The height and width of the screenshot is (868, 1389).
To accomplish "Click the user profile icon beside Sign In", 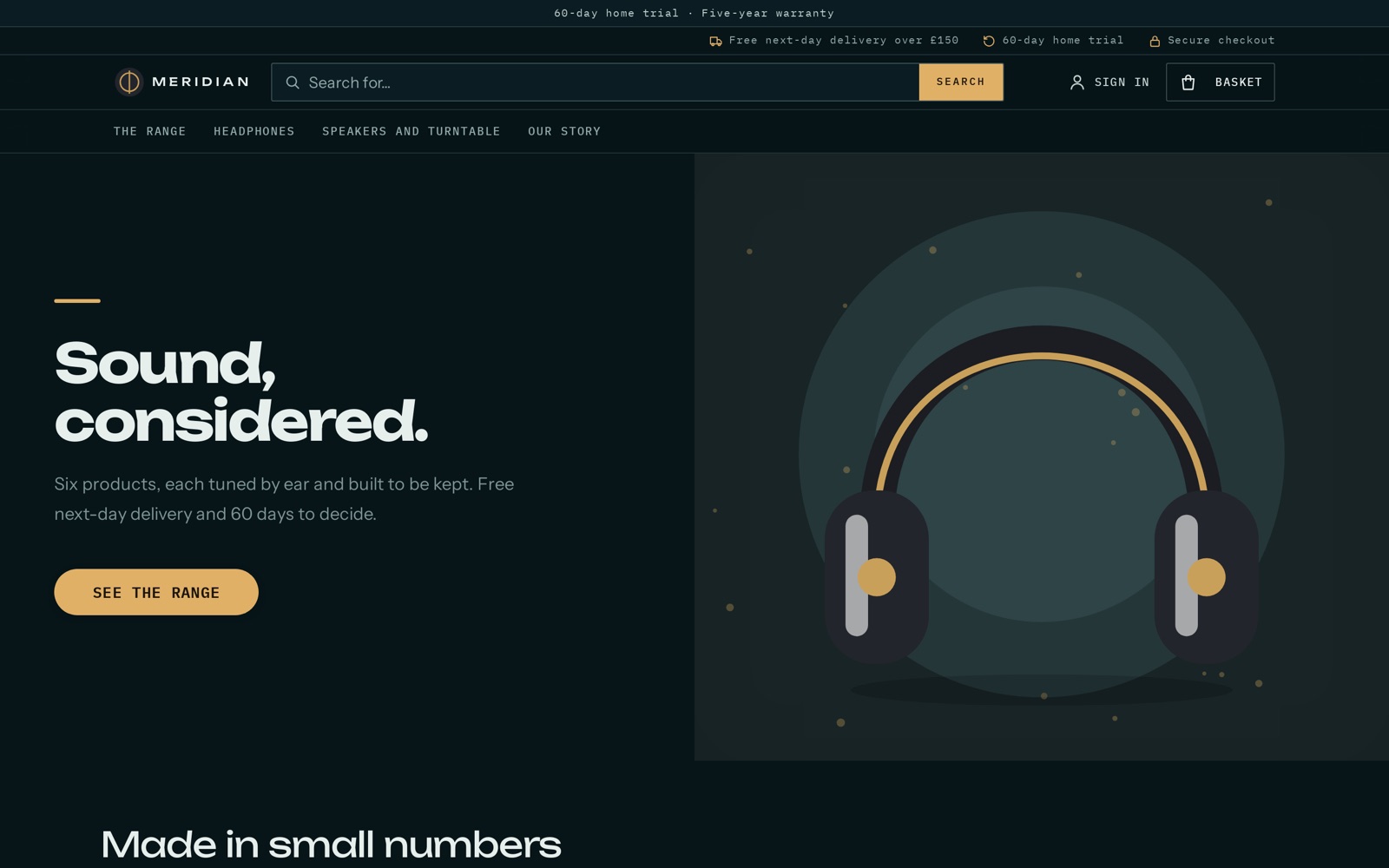I will [x=1076, y=82].
